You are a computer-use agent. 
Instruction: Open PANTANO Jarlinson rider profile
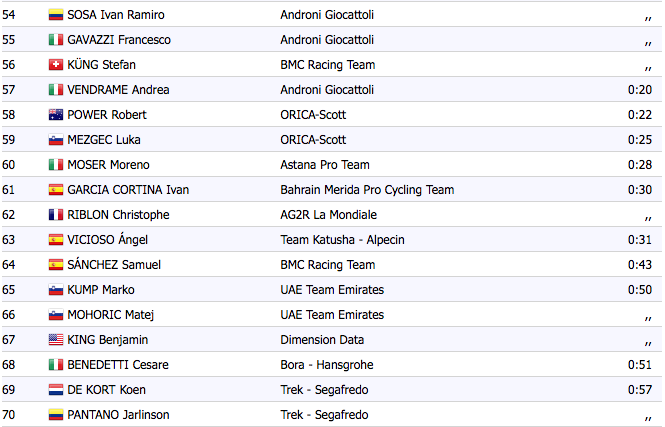118,415
